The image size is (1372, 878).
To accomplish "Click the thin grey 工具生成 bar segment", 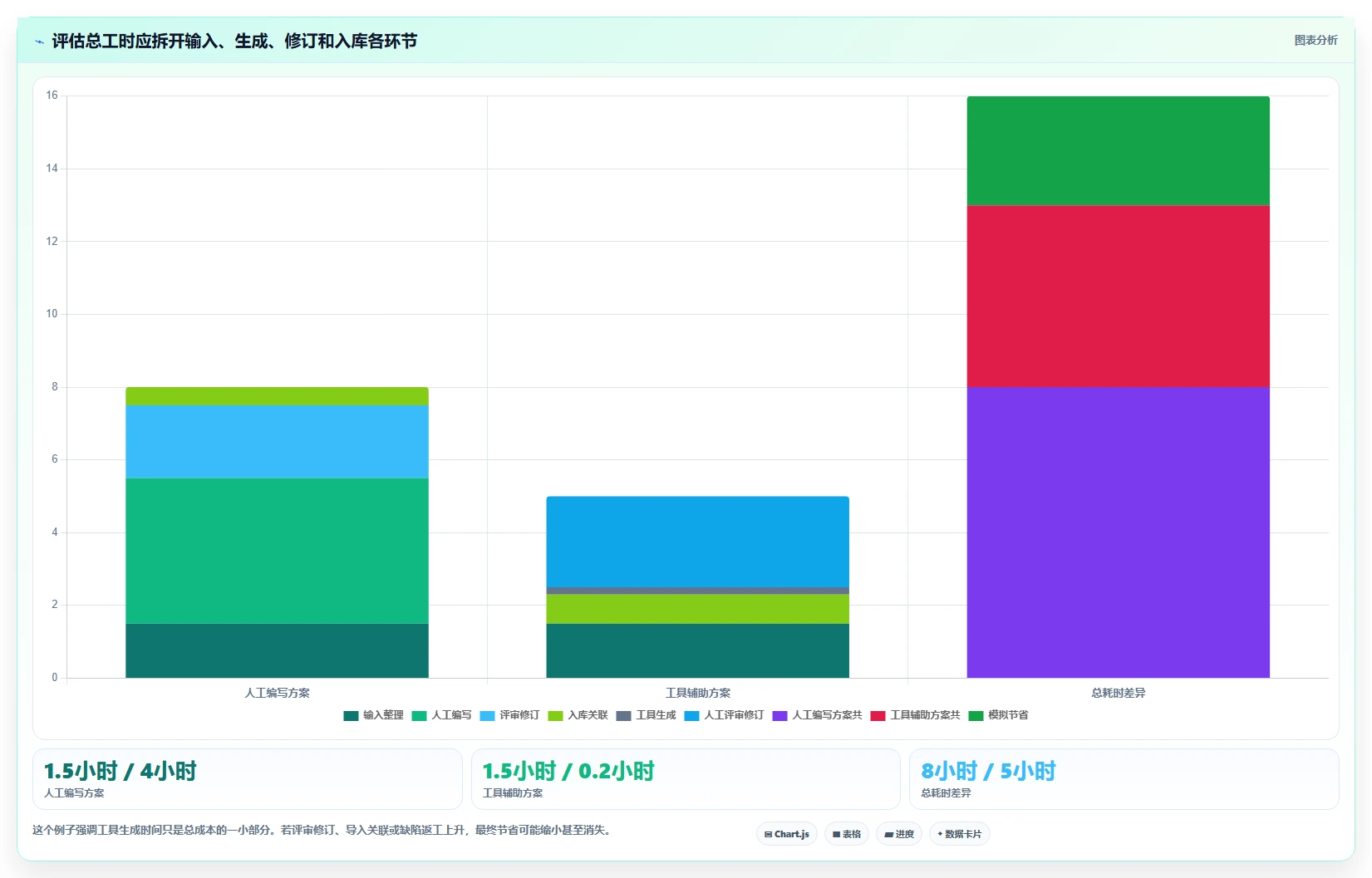I will point(697,591).
